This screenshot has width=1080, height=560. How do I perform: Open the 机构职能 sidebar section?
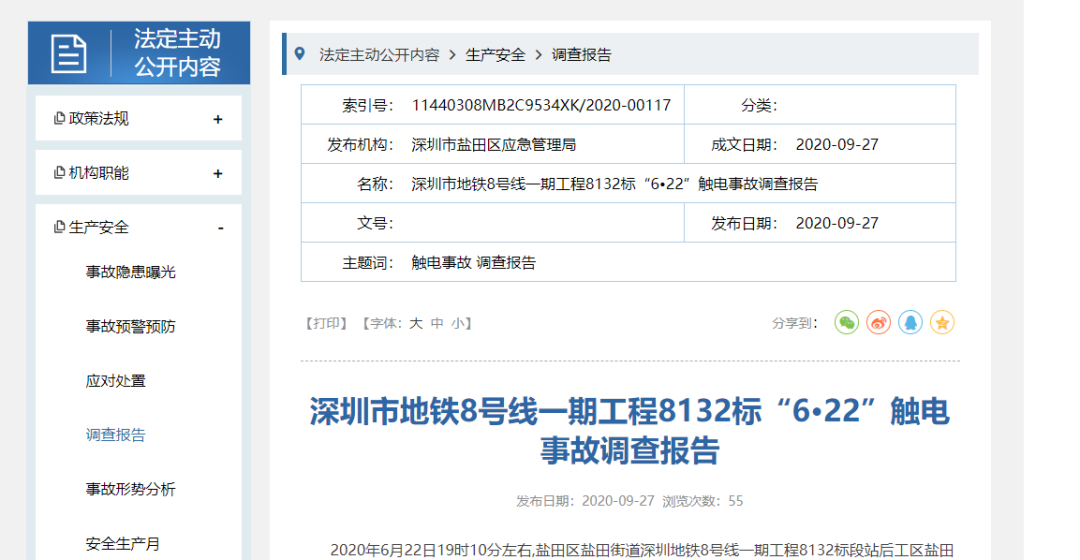coord(138,173)
